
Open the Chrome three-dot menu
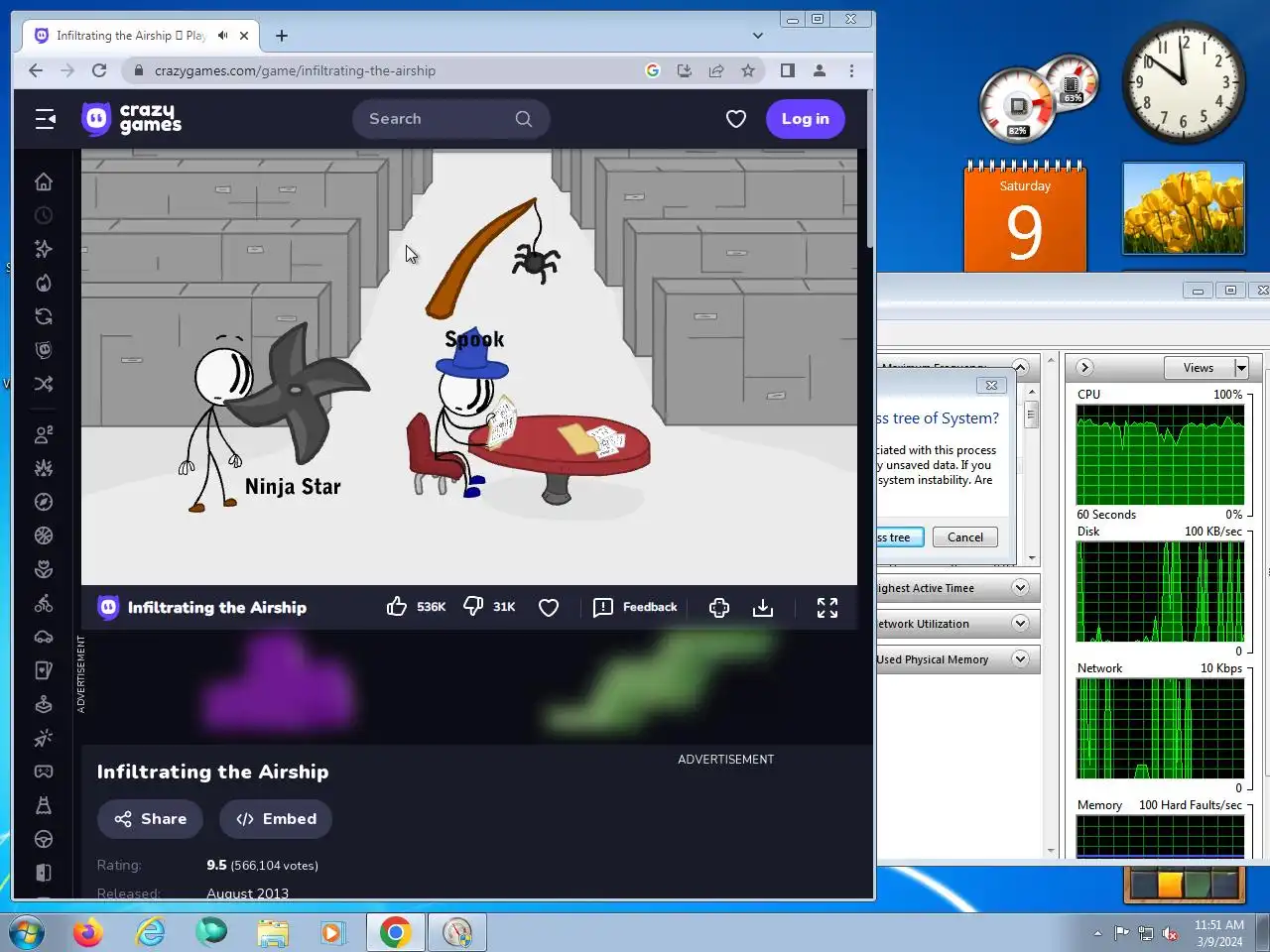point(851,70)
